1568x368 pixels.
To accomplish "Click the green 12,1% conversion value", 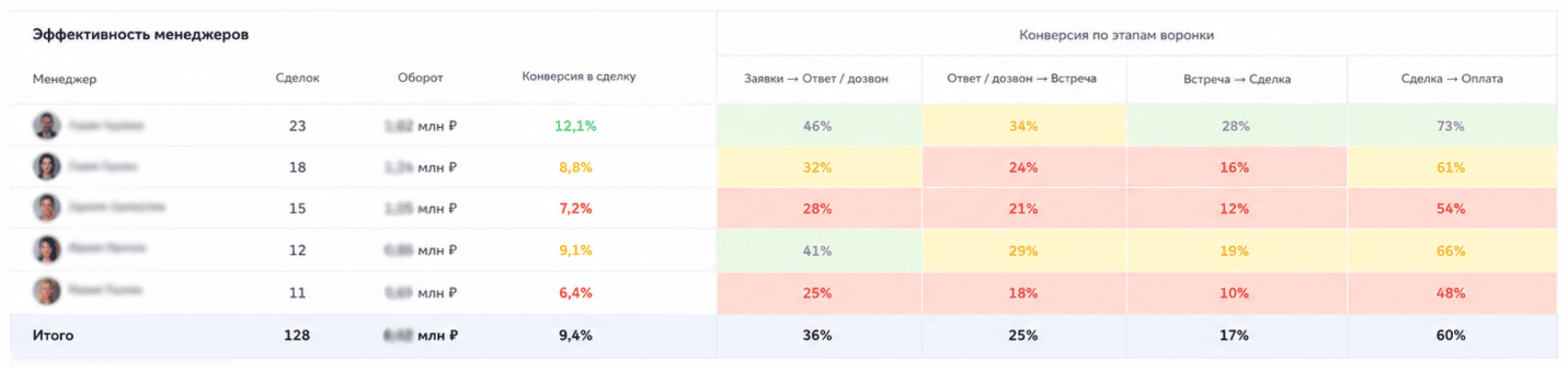I will [575, 126].
